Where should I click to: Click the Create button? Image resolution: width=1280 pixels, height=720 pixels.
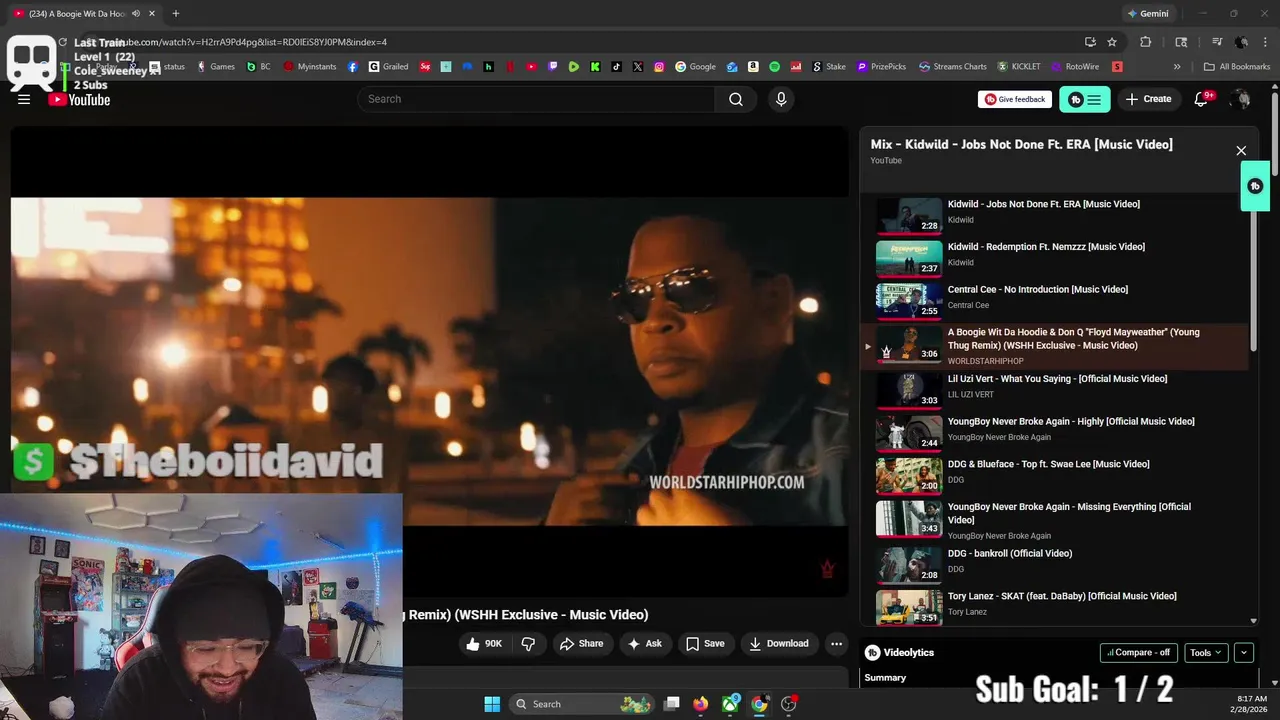(1148, 99)
